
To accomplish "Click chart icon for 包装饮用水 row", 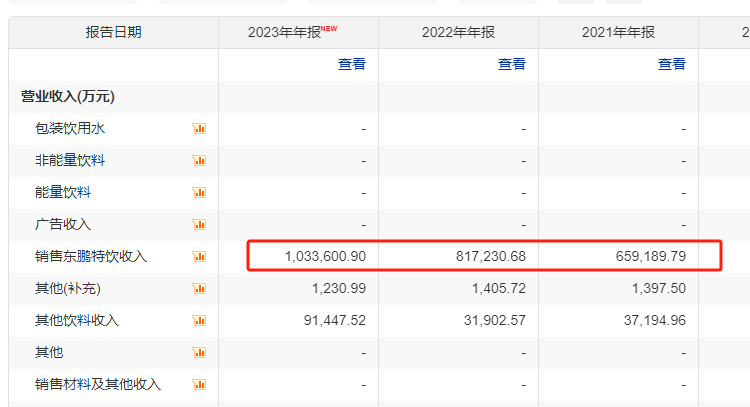I will (199, 128).
